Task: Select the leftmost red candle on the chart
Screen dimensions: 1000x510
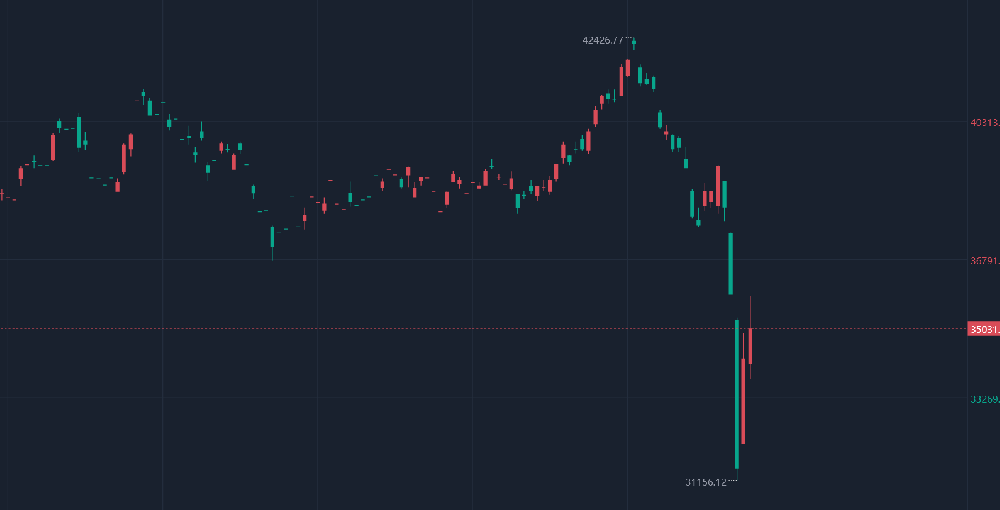Action: coord(20,174)
